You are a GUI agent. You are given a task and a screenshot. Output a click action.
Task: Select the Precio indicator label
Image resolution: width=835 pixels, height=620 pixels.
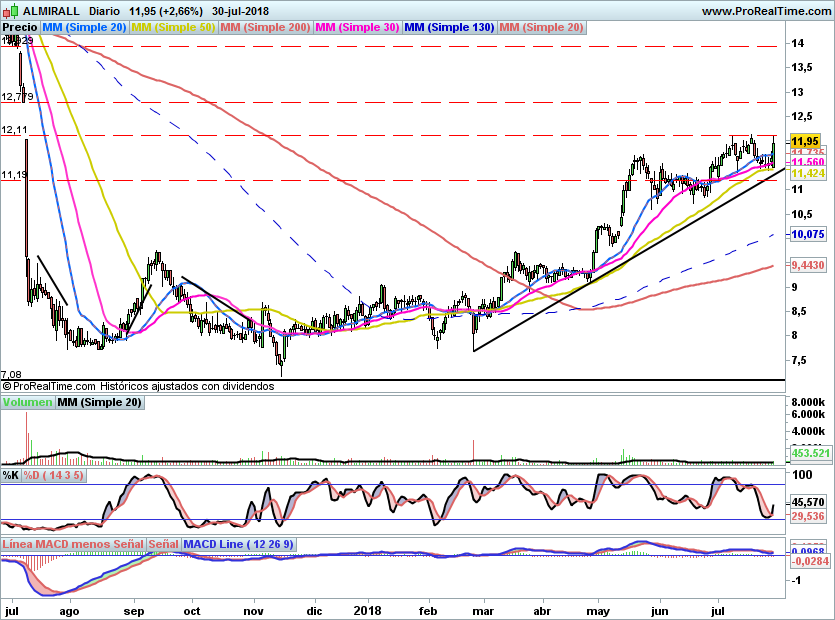coord(20,28)
